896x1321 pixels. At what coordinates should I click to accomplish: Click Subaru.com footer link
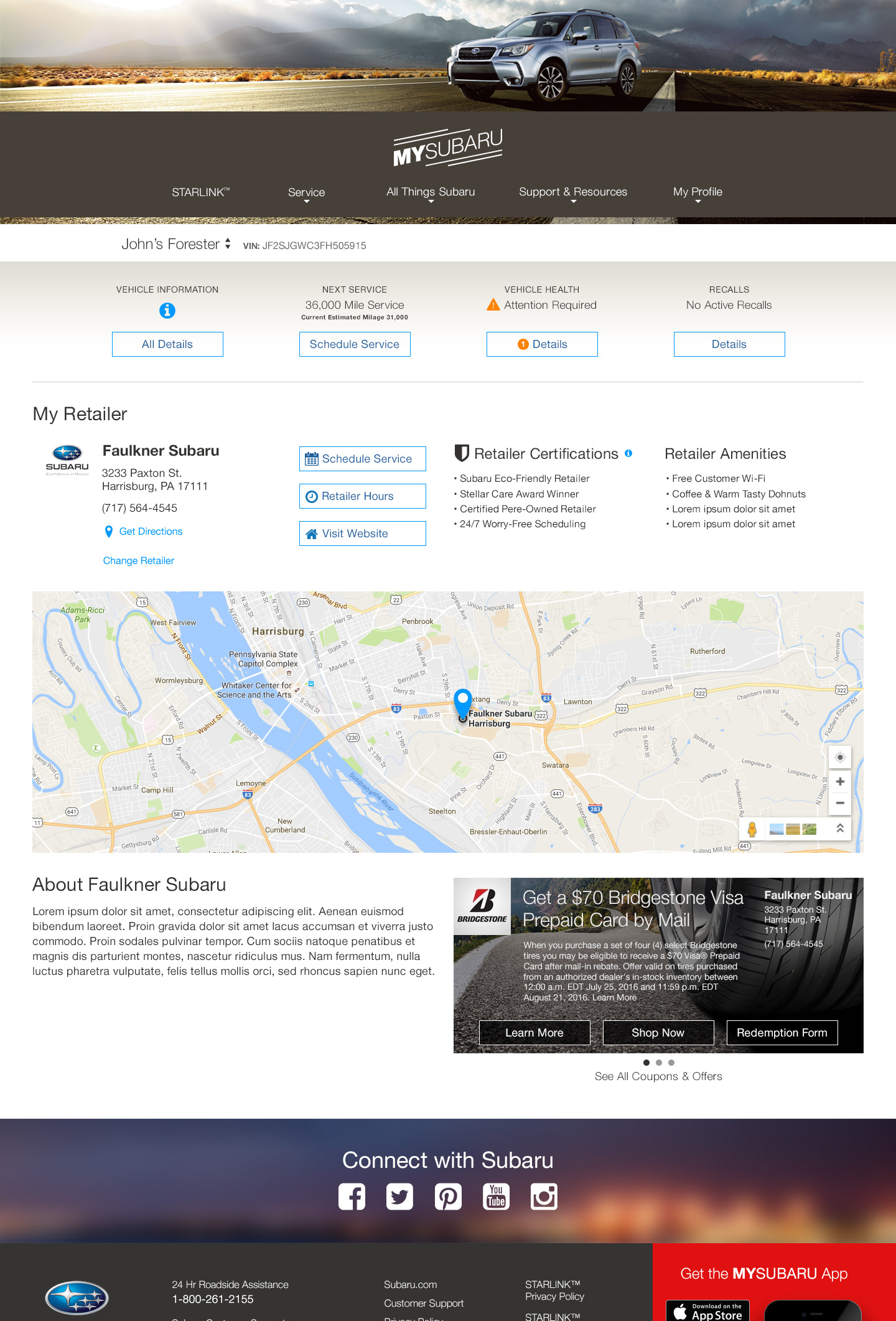411,1285
